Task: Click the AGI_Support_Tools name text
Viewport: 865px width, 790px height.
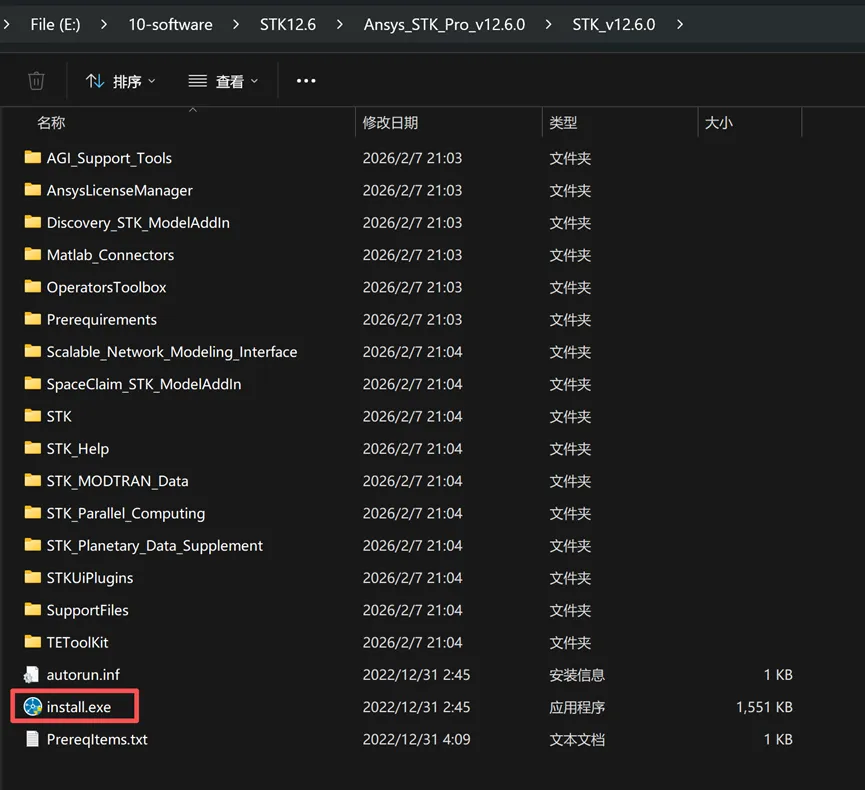Action: 109,158
